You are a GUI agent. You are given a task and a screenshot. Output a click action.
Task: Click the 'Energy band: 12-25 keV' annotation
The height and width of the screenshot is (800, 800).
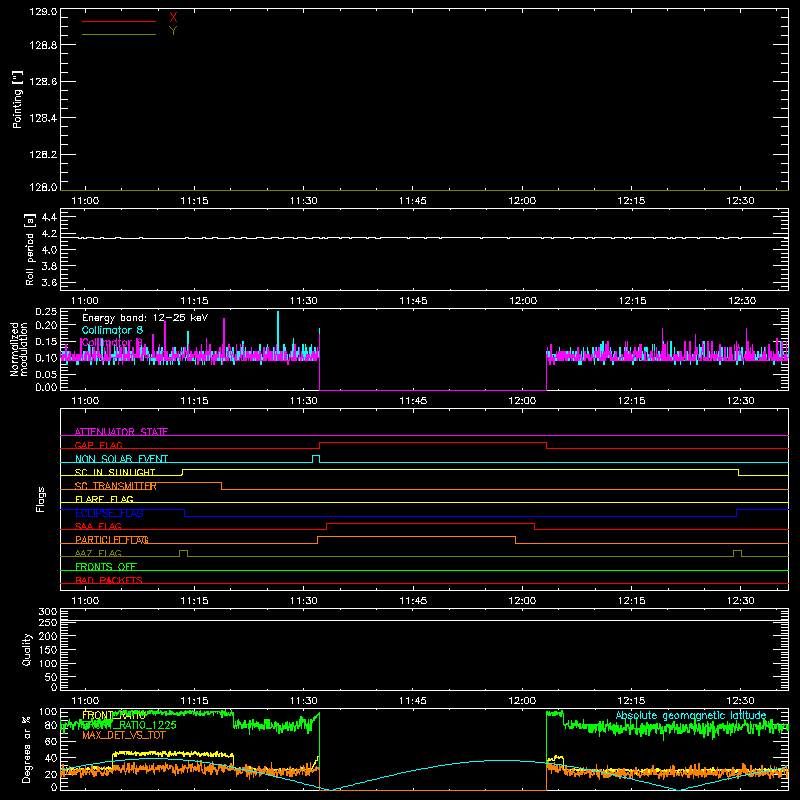[145, 318]
